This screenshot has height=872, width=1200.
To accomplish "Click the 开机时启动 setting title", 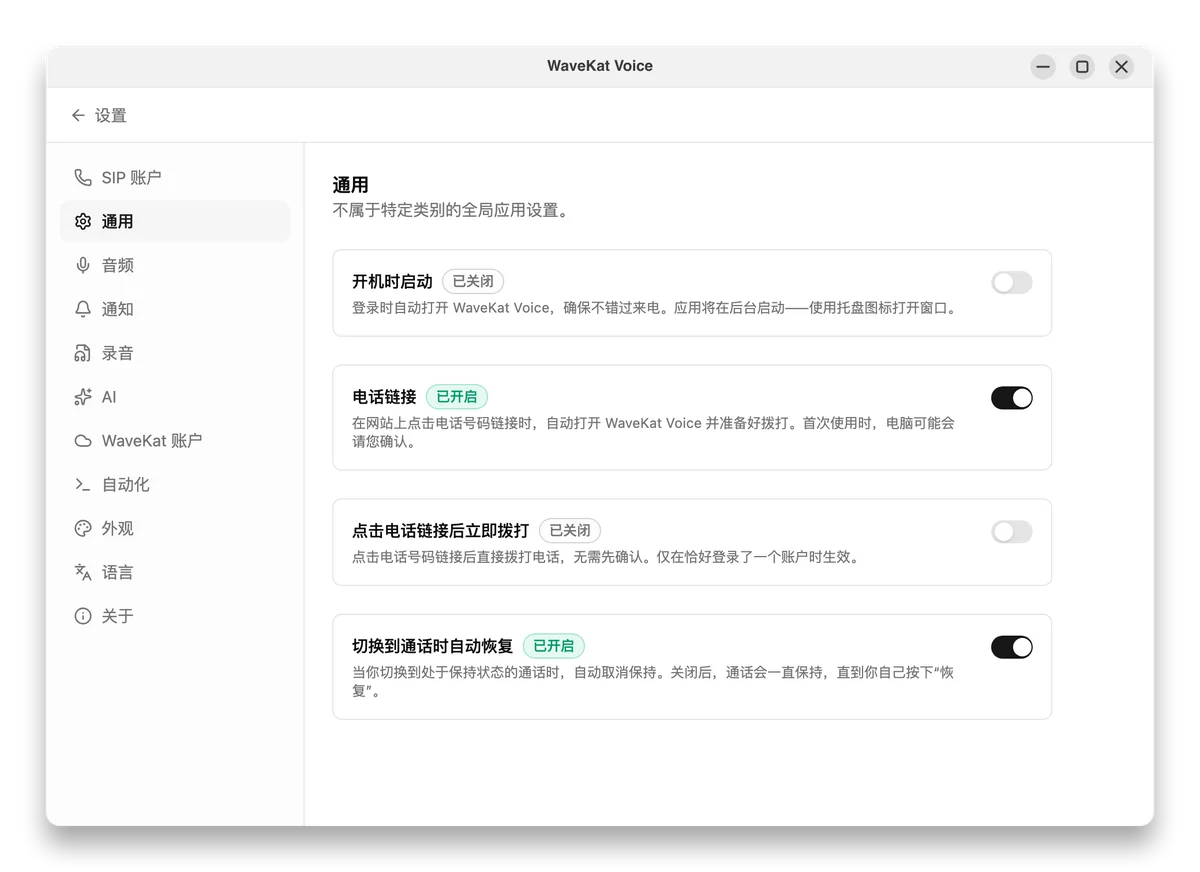I will click(x=392, y=282).
